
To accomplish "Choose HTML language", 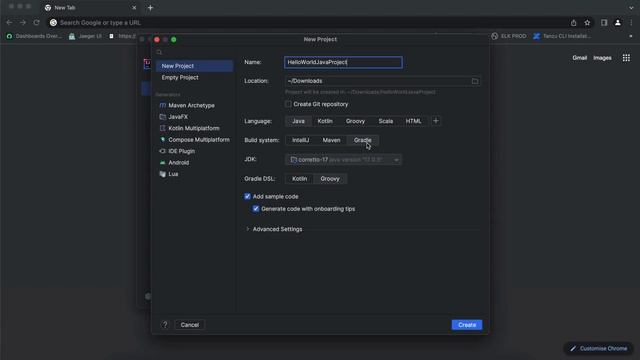I will 413,121.
